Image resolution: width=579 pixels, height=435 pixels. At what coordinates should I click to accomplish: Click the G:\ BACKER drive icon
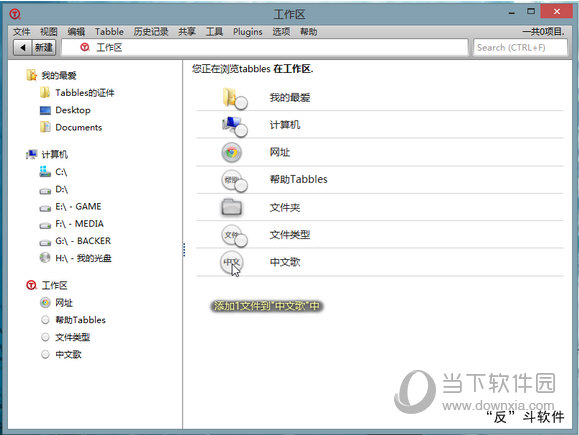click(x=45, y=243)
